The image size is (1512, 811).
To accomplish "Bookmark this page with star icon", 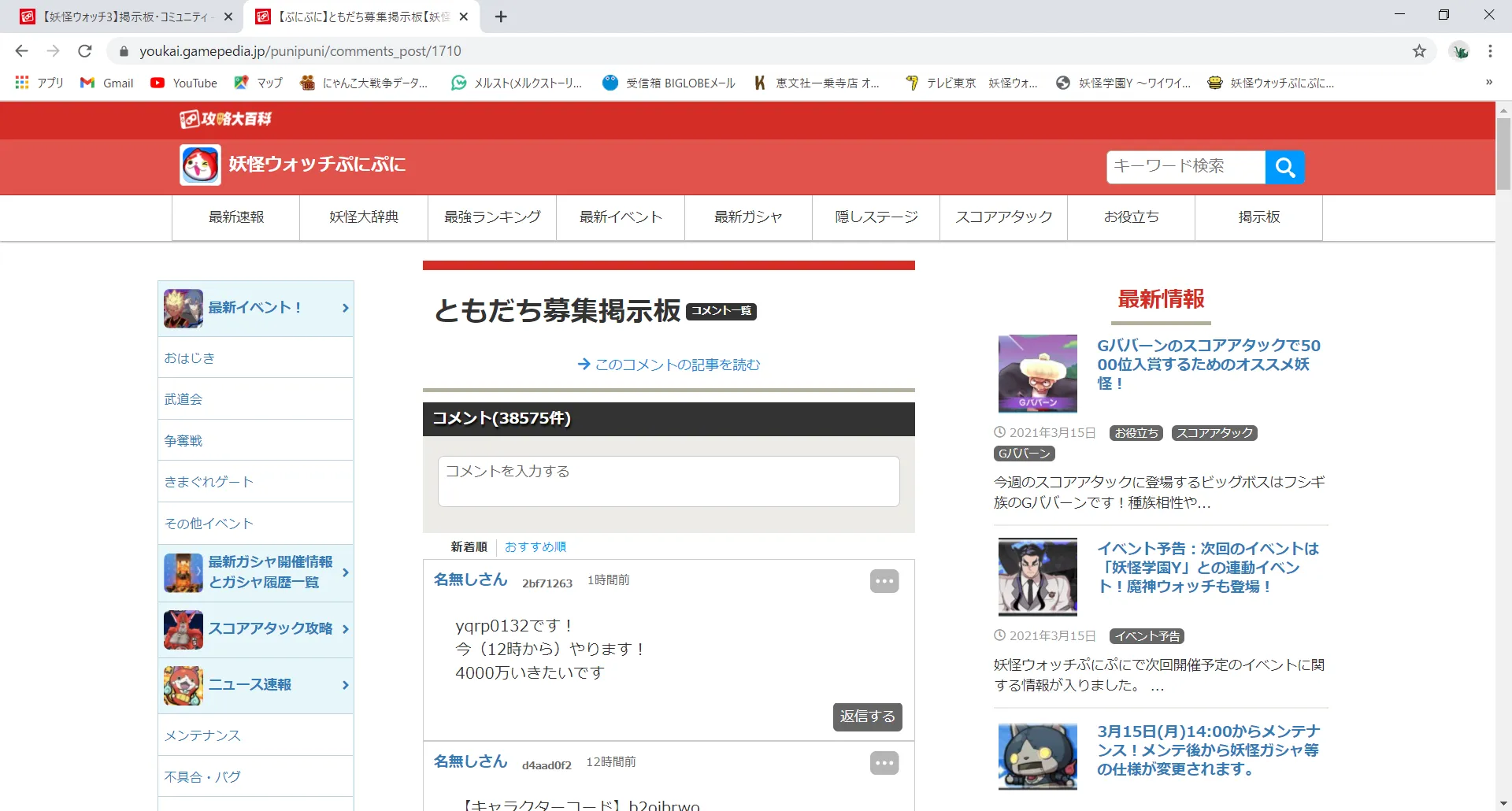I will click(1419, 51).
